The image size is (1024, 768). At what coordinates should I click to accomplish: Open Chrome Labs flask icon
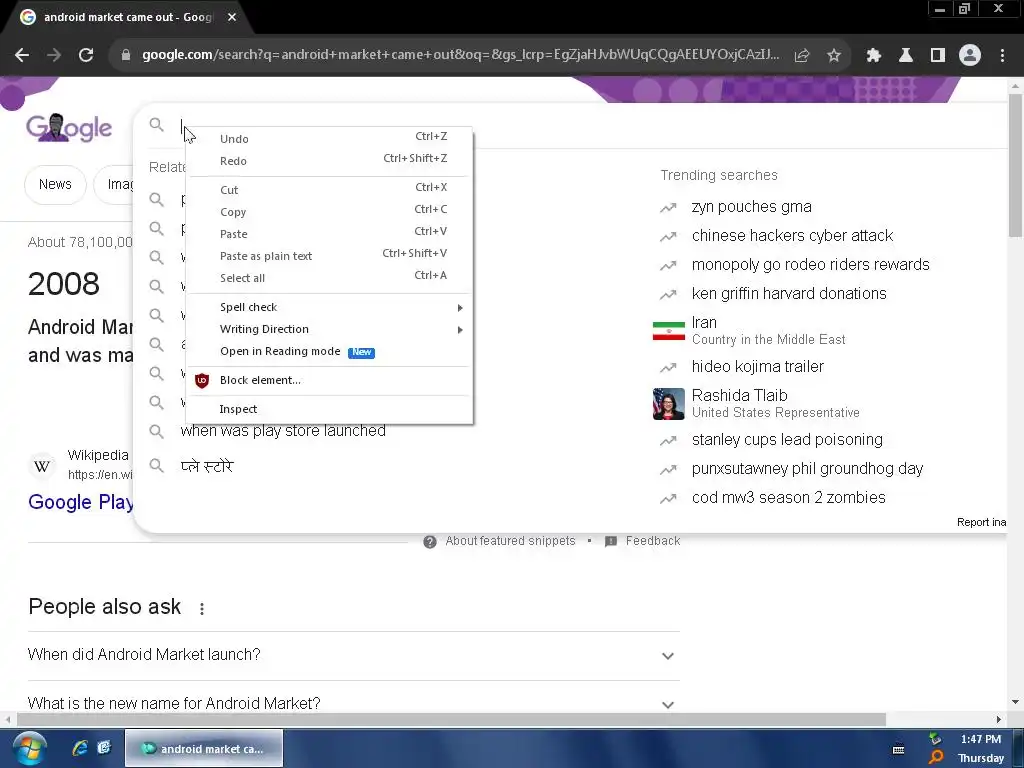coord(906,56)
